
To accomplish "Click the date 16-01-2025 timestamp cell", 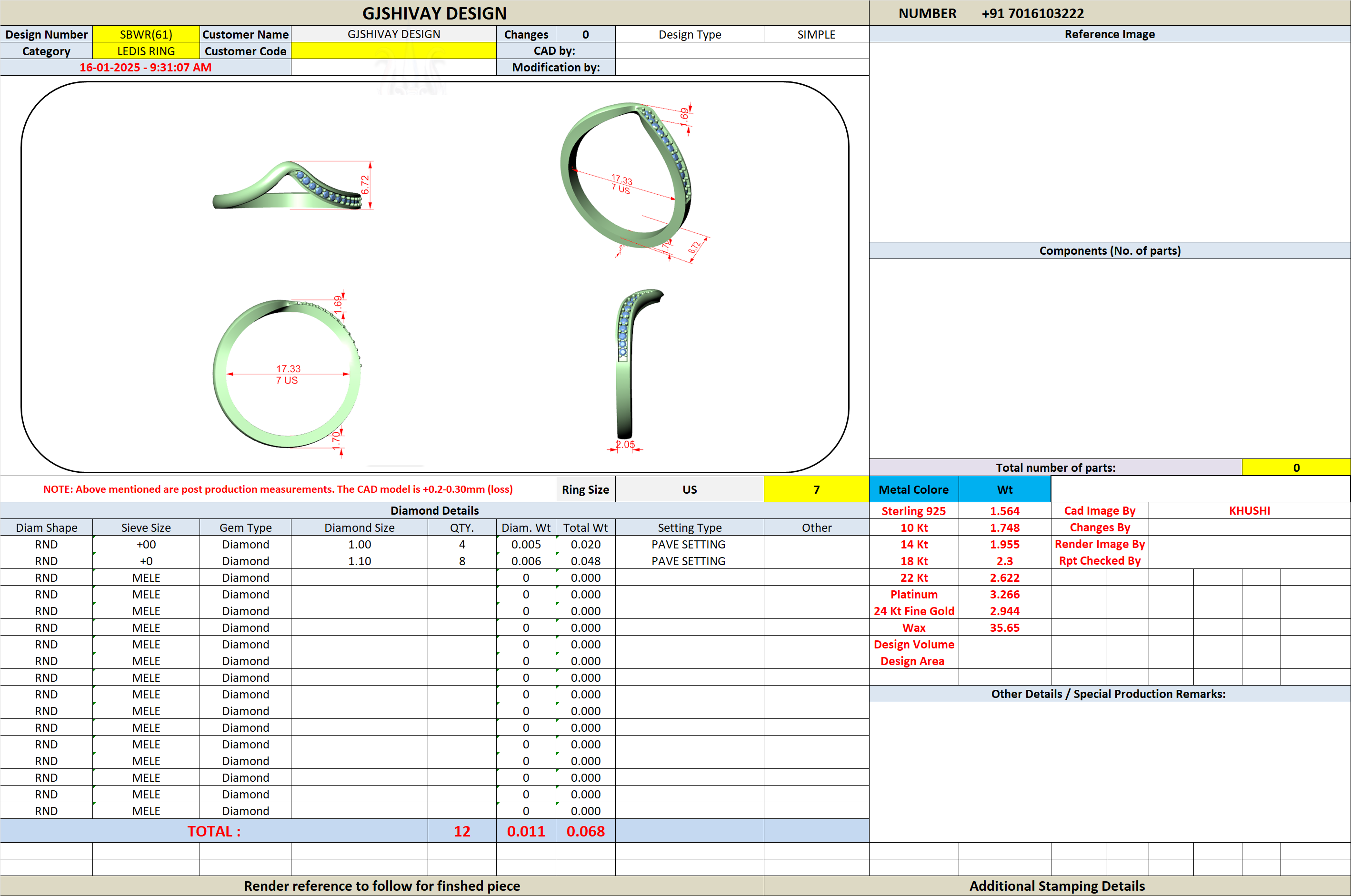I will [x=146, y=68].
